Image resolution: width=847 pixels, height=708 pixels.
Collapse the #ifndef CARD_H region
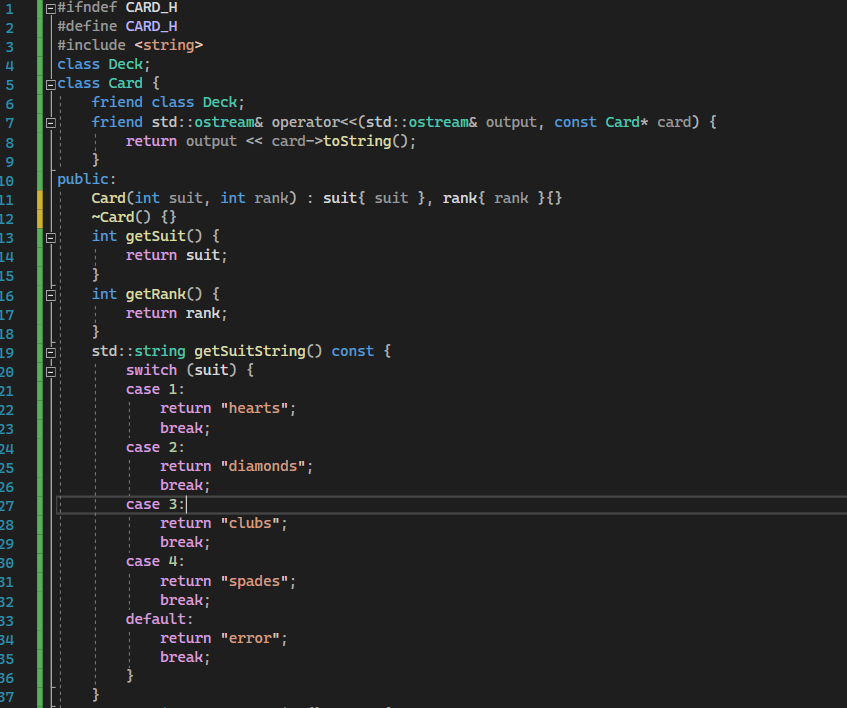tap(51, 9)
